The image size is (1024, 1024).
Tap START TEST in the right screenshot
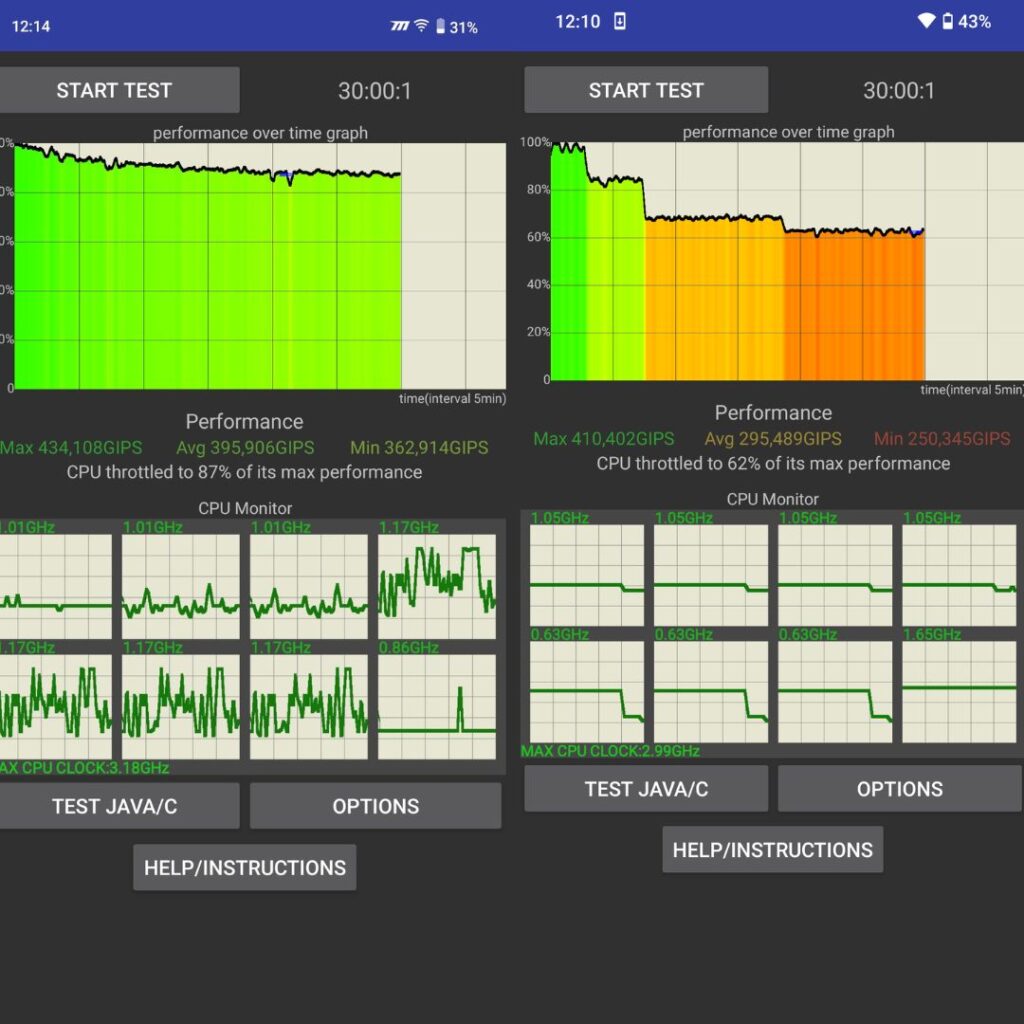(x=646, y=90)
